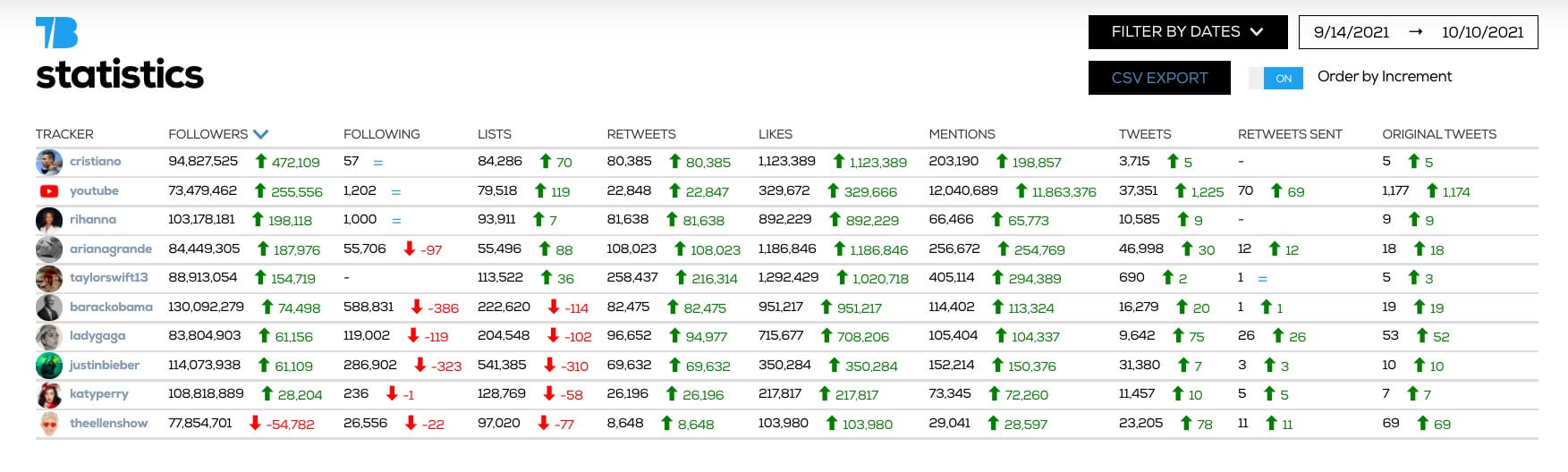Image resolution: width=1568 pixels, height=472 pixels.
Task: Open the theellenshow tracker link
Action: [x=108, y=424]
